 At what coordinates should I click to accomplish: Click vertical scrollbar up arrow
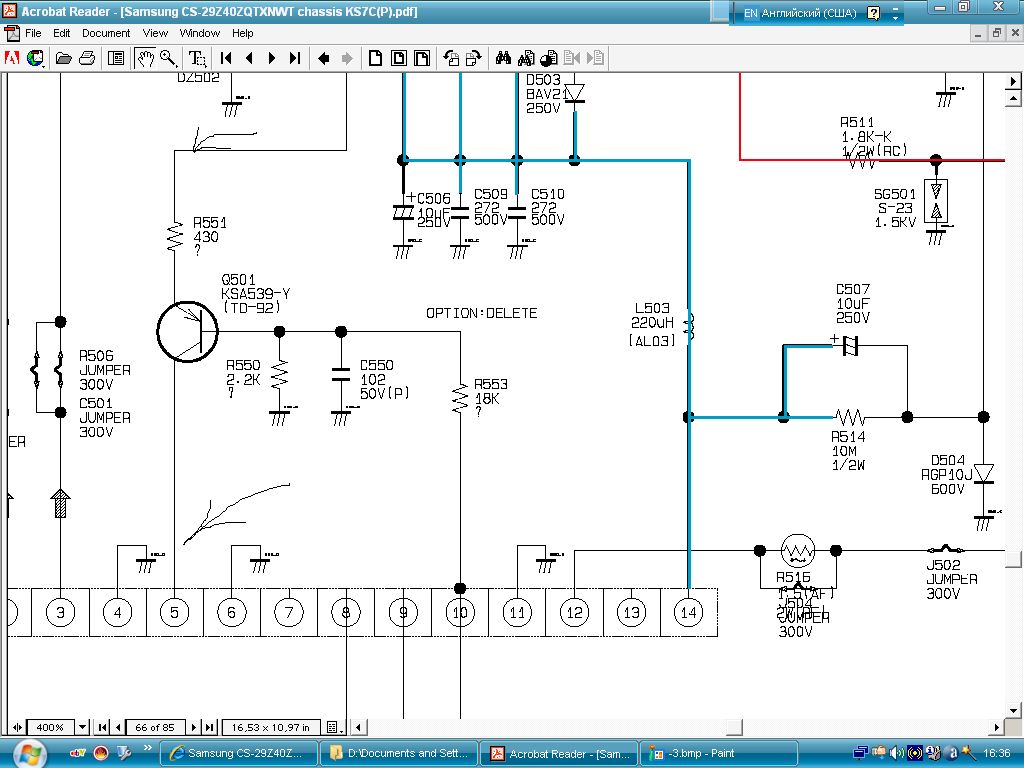pyautogui.click(x=1014, y=99)
